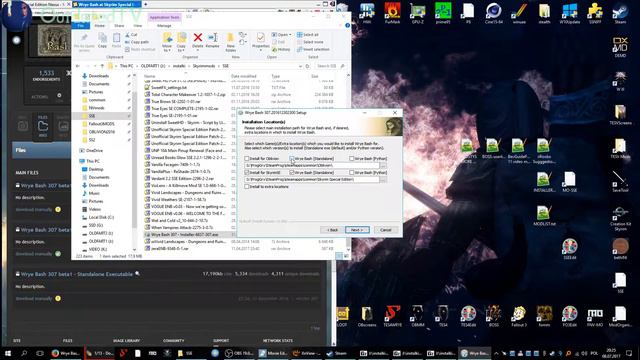The height and width of the screenshot is (360, 640).
Task: Open the prime95 desktop shortcut
Action: tap(443, 13)
